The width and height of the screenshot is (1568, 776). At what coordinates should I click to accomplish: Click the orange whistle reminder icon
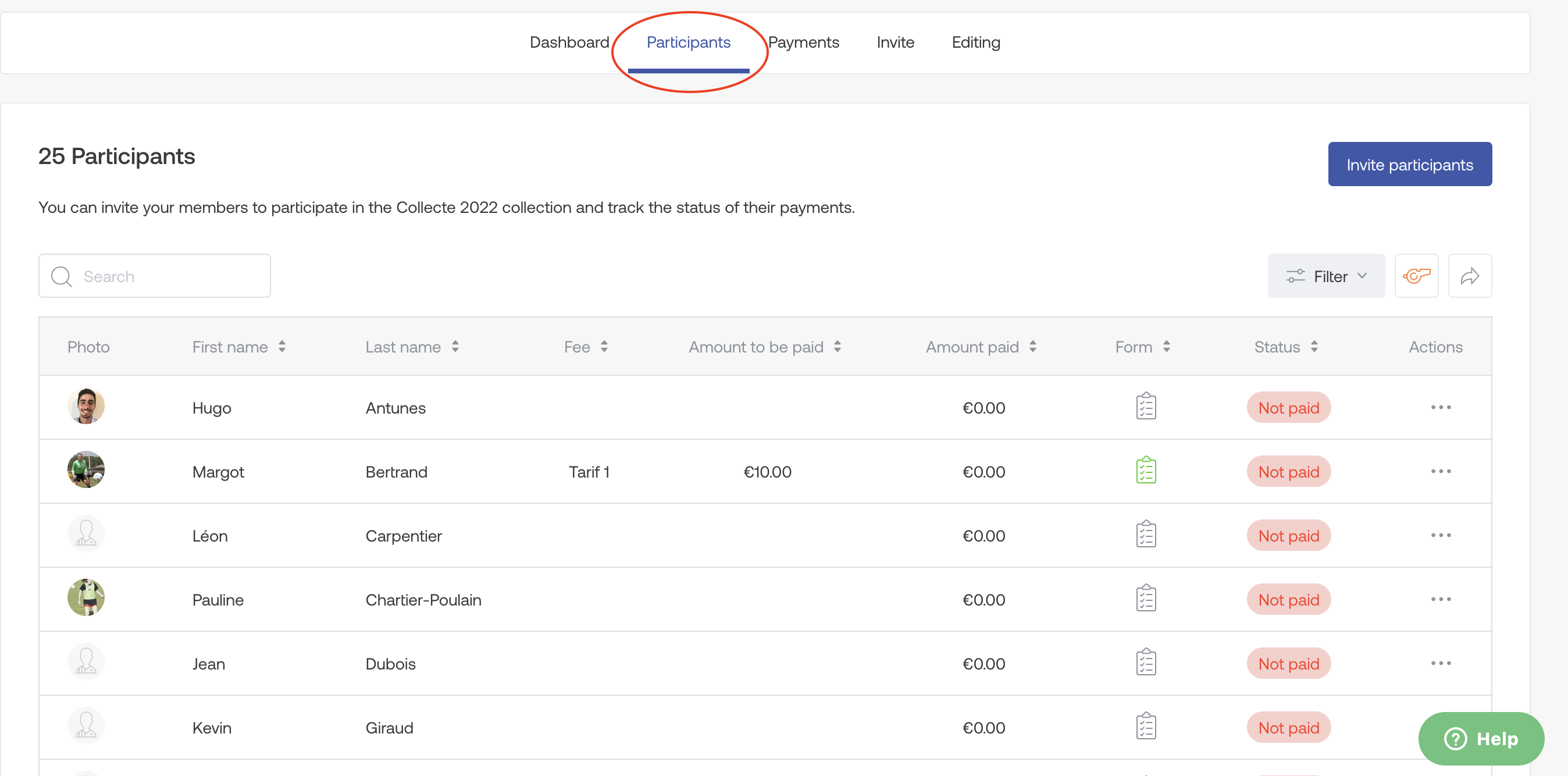[1416, 276]
